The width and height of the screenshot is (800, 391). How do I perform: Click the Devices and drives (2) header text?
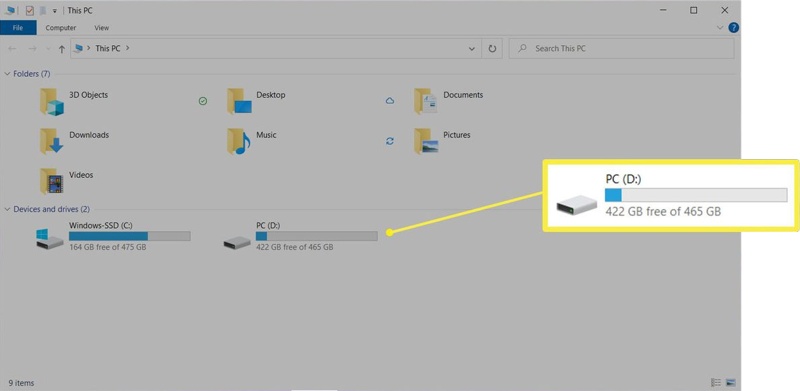52,209
